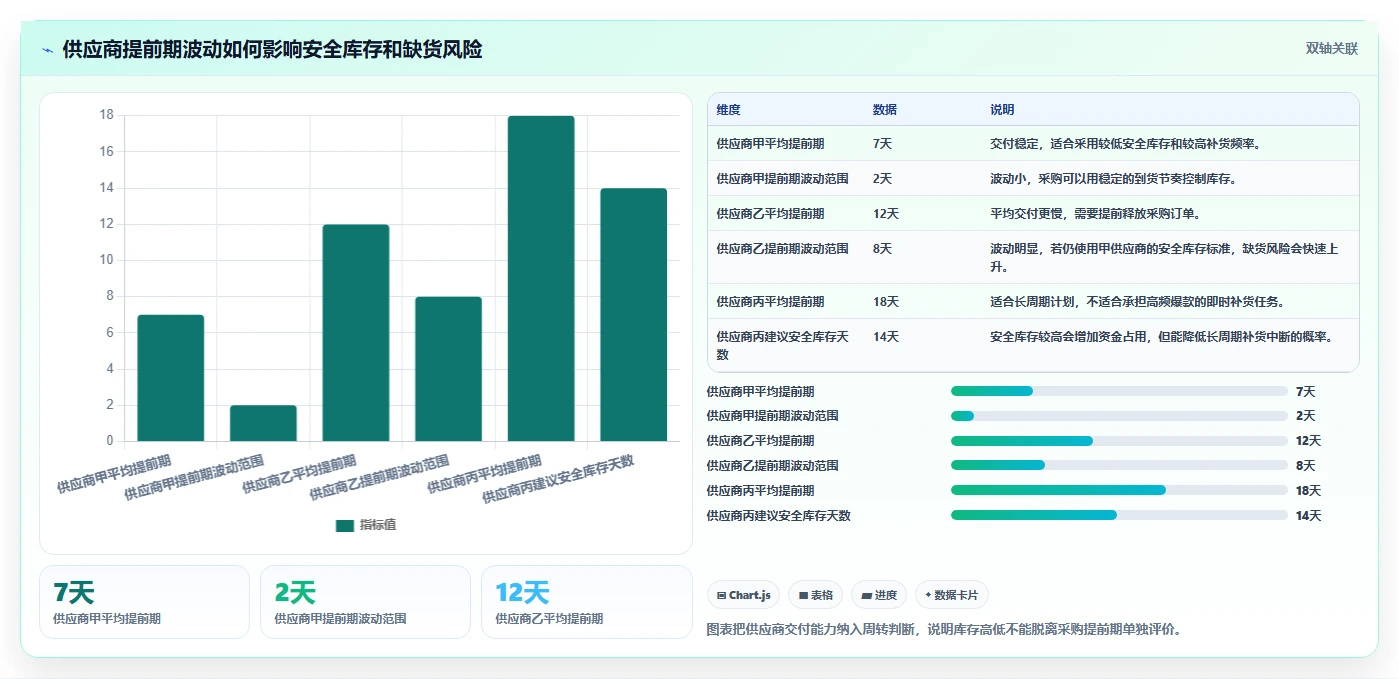1399x679 pixels.
Task: Click the 18天 progress bar for 供应商丙平均提前期
Action: pyautogui.click(x=1119, y=490)
